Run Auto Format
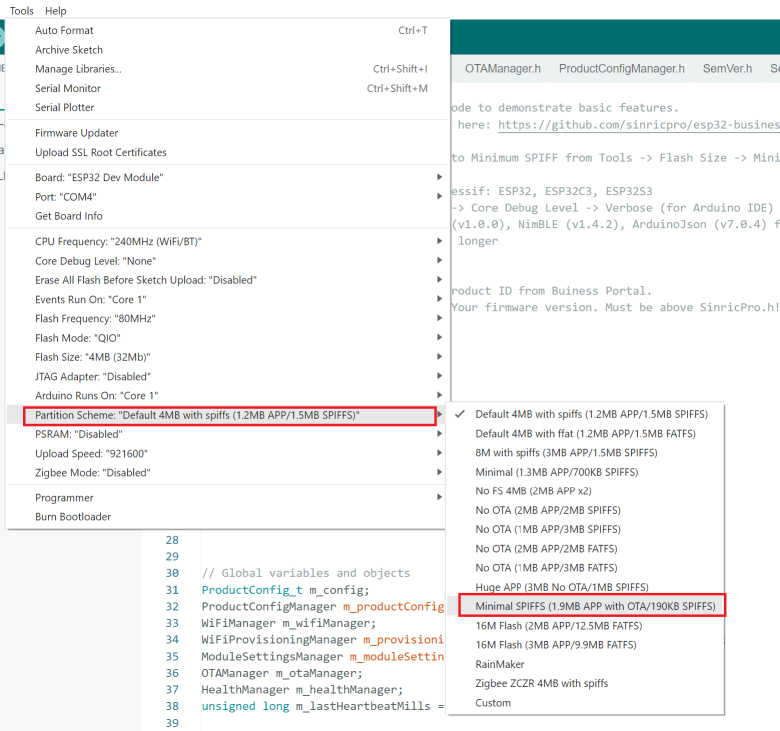The width and height of the screenshot is (780, 731). 227,30
